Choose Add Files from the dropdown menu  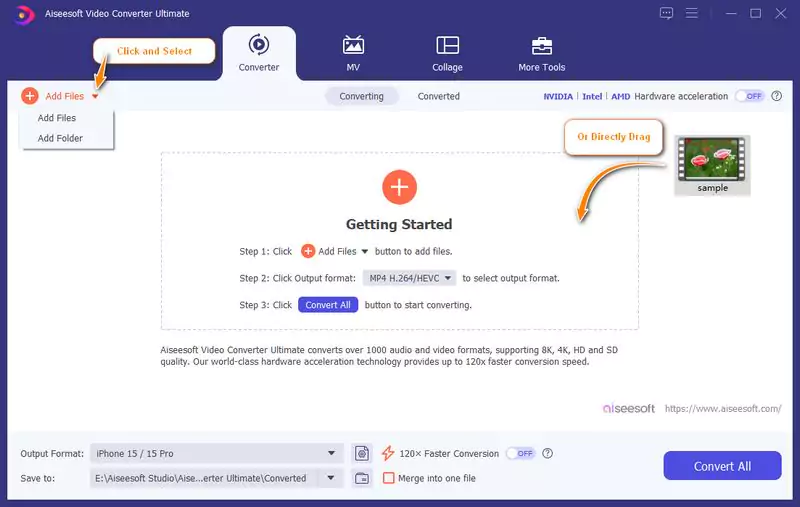pos(57,118)
